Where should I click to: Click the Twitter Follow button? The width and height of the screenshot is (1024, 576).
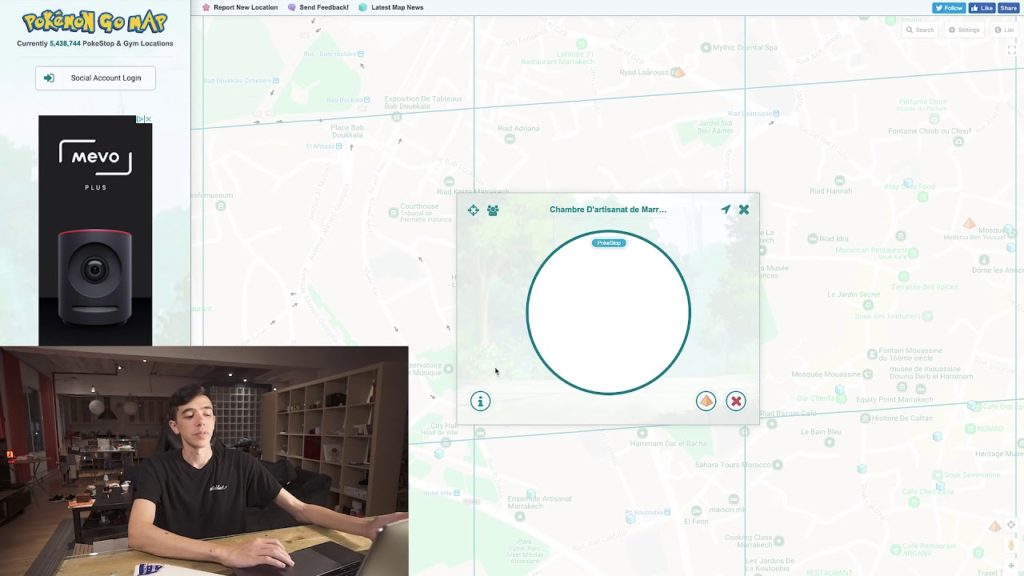coord(949,7)
